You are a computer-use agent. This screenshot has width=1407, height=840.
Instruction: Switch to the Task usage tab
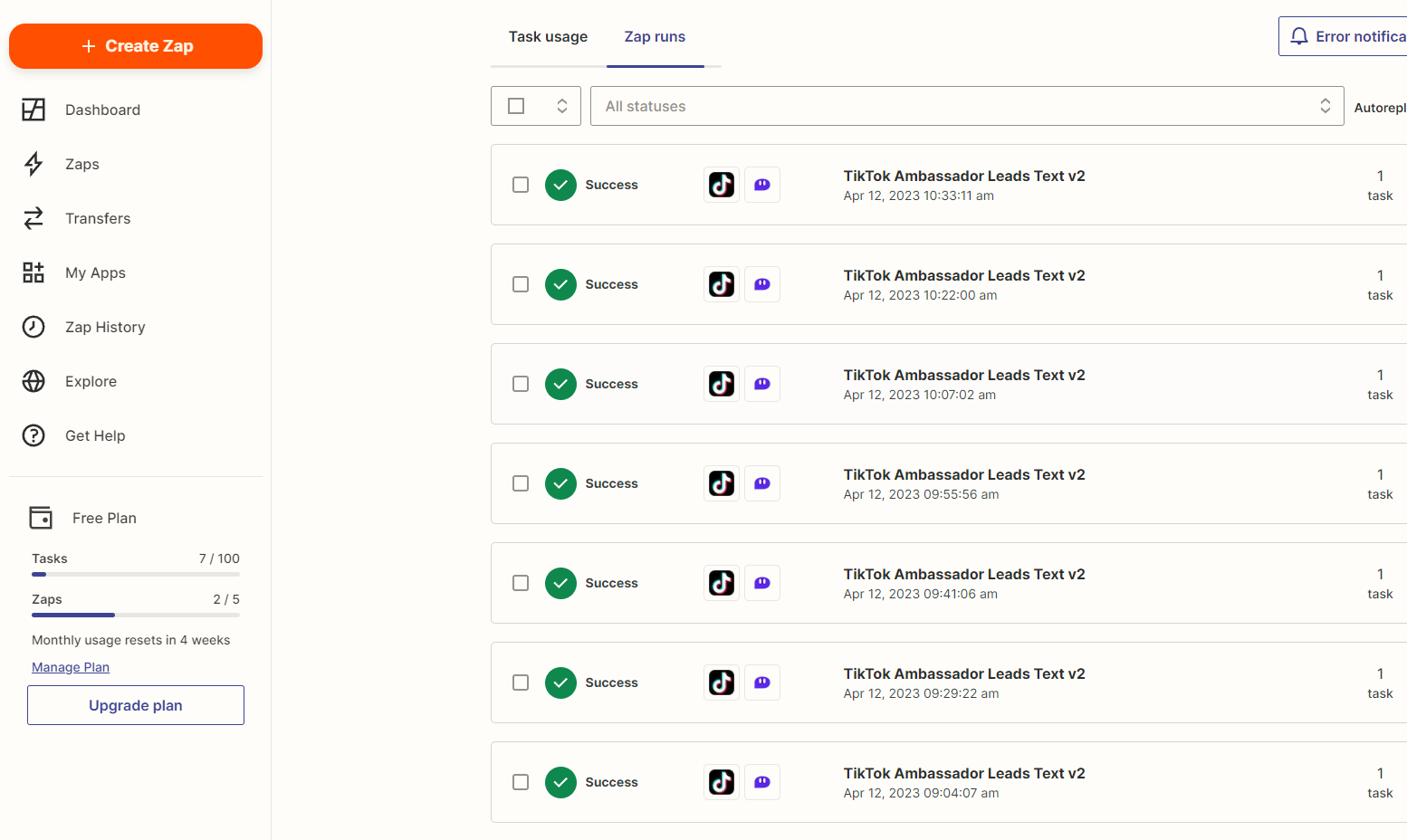(548, 37)
